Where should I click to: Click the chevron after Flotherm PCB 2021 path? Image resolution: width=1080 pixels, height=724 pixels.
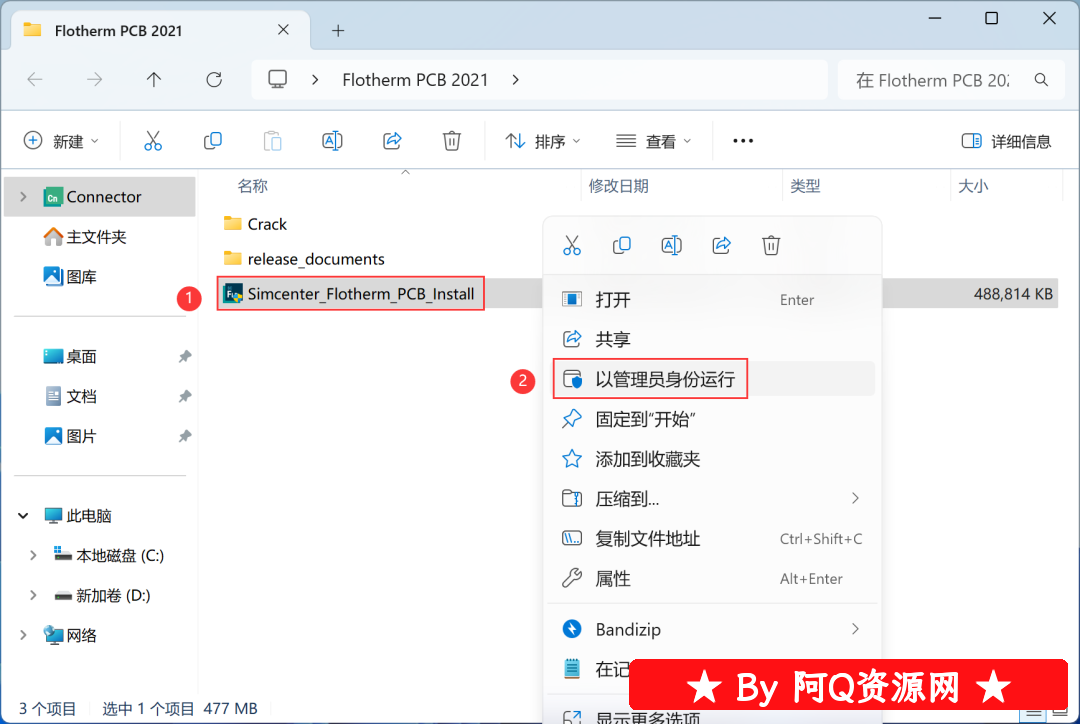click(516, 80)
